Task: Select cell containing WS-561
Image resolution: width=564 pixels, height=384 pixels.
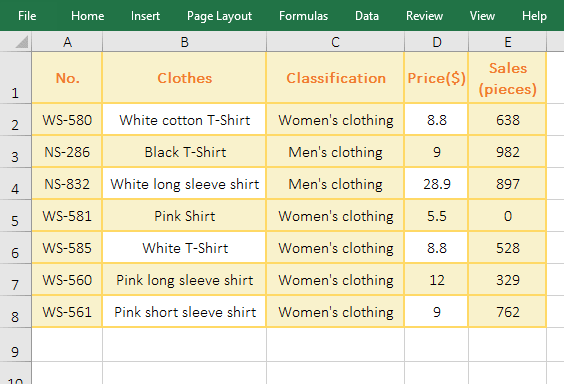Action: [67, 312]
